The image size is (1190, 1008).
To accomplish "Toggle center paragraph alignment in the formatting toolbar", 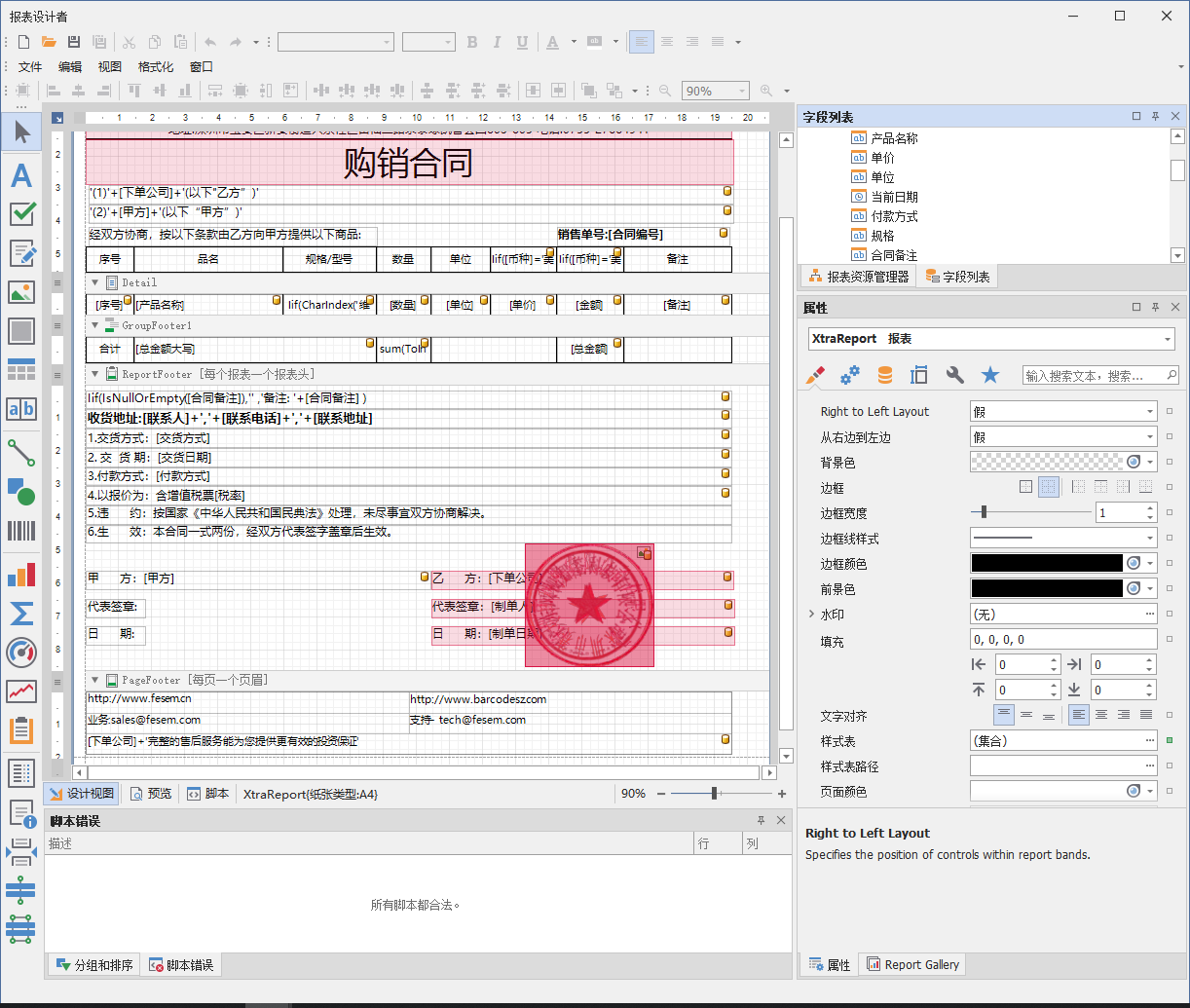I will click(x=667, y=42).
